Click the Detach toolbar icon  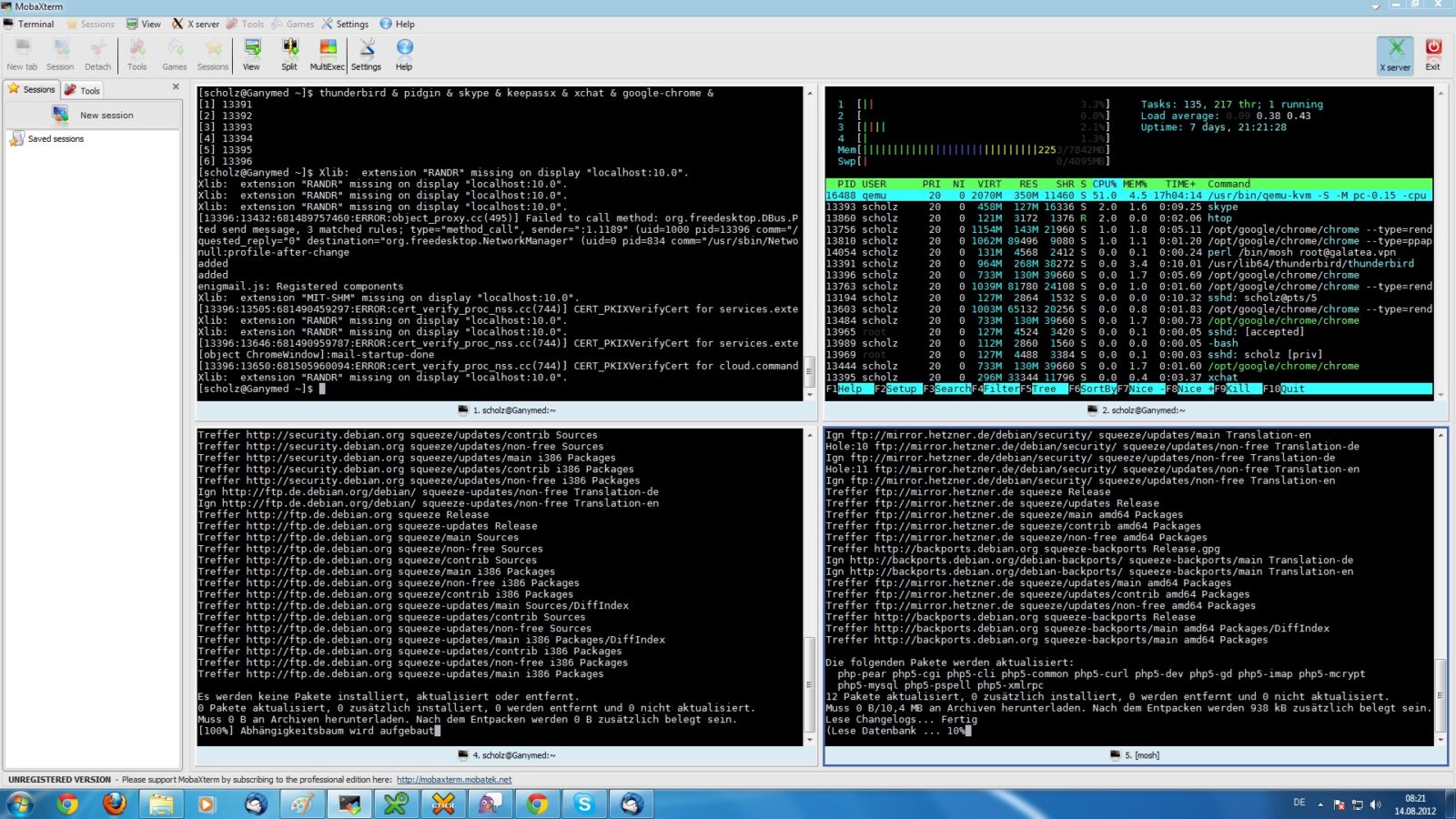(97, 55)
